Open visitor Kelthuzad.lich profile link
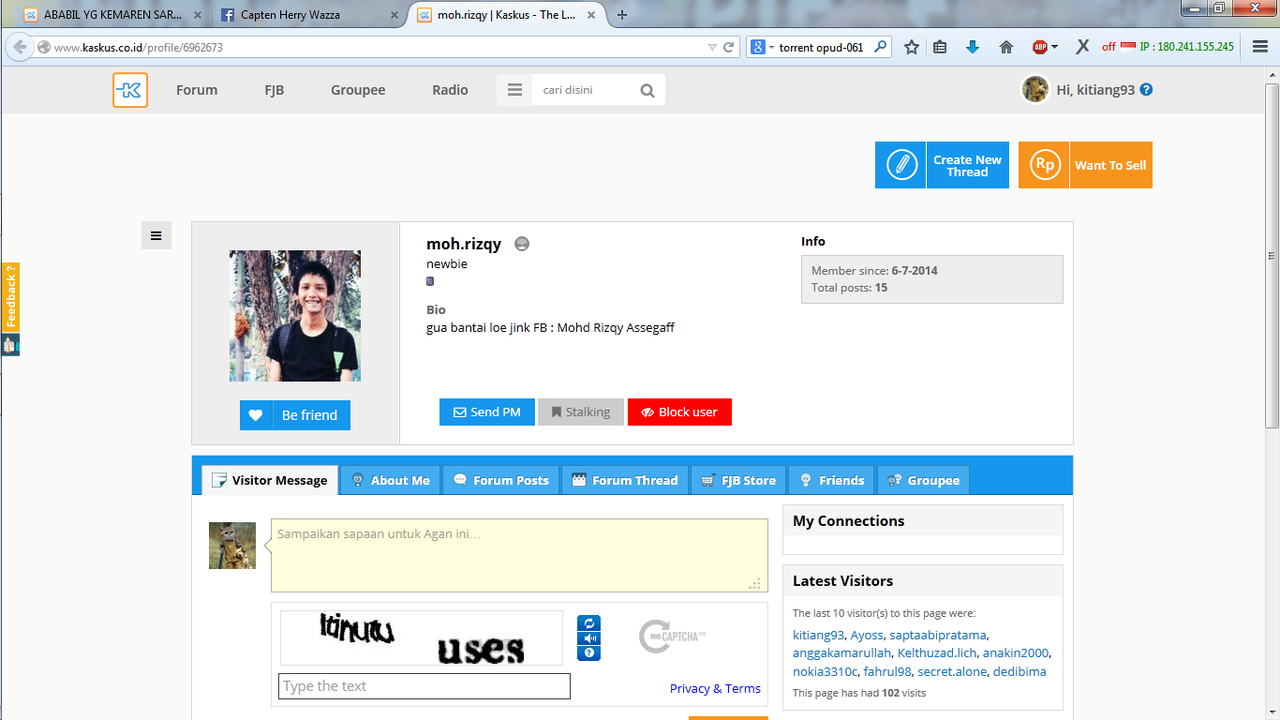This screenshot has width=1280, height=720. point(937,653)
